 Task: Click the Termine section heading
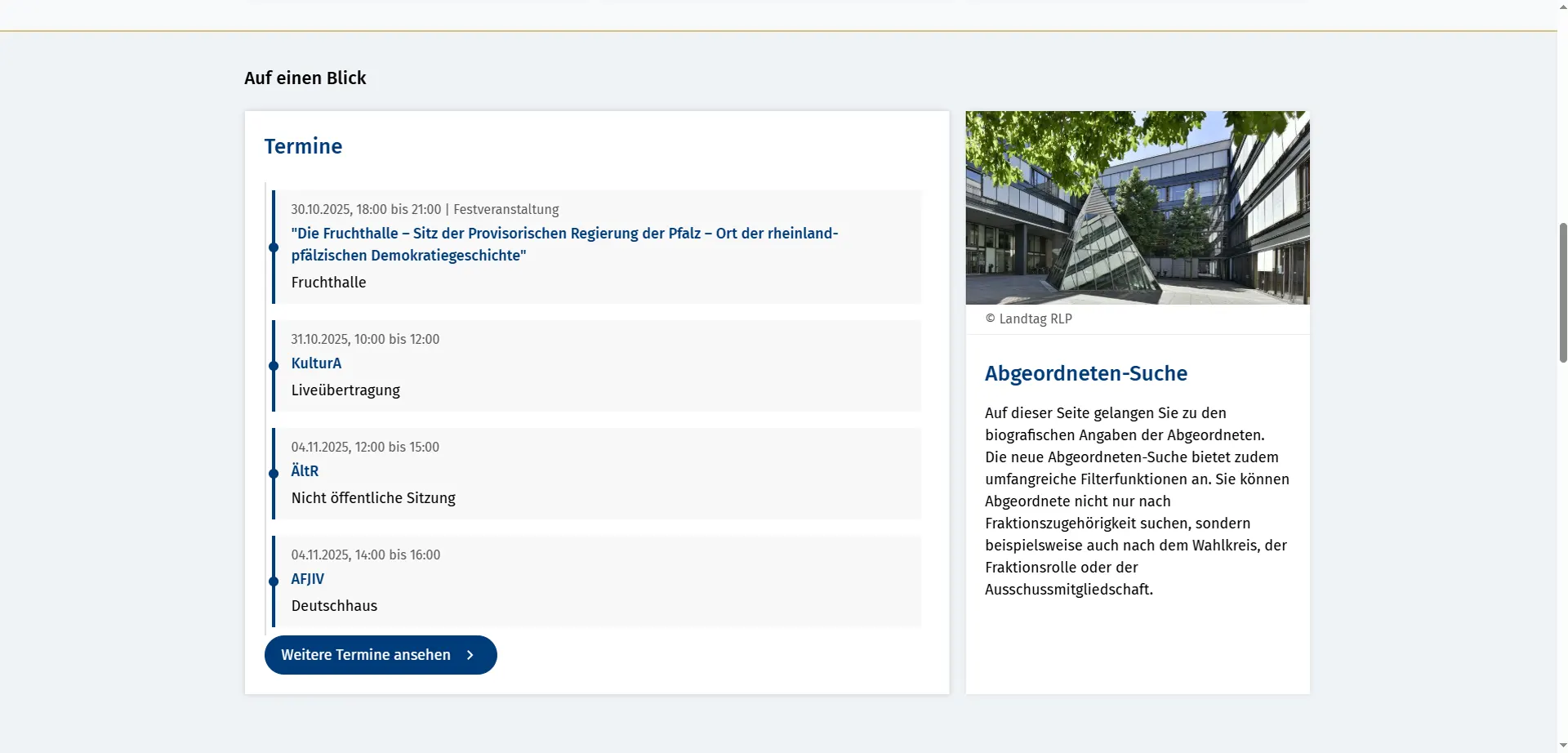point(303,146)
